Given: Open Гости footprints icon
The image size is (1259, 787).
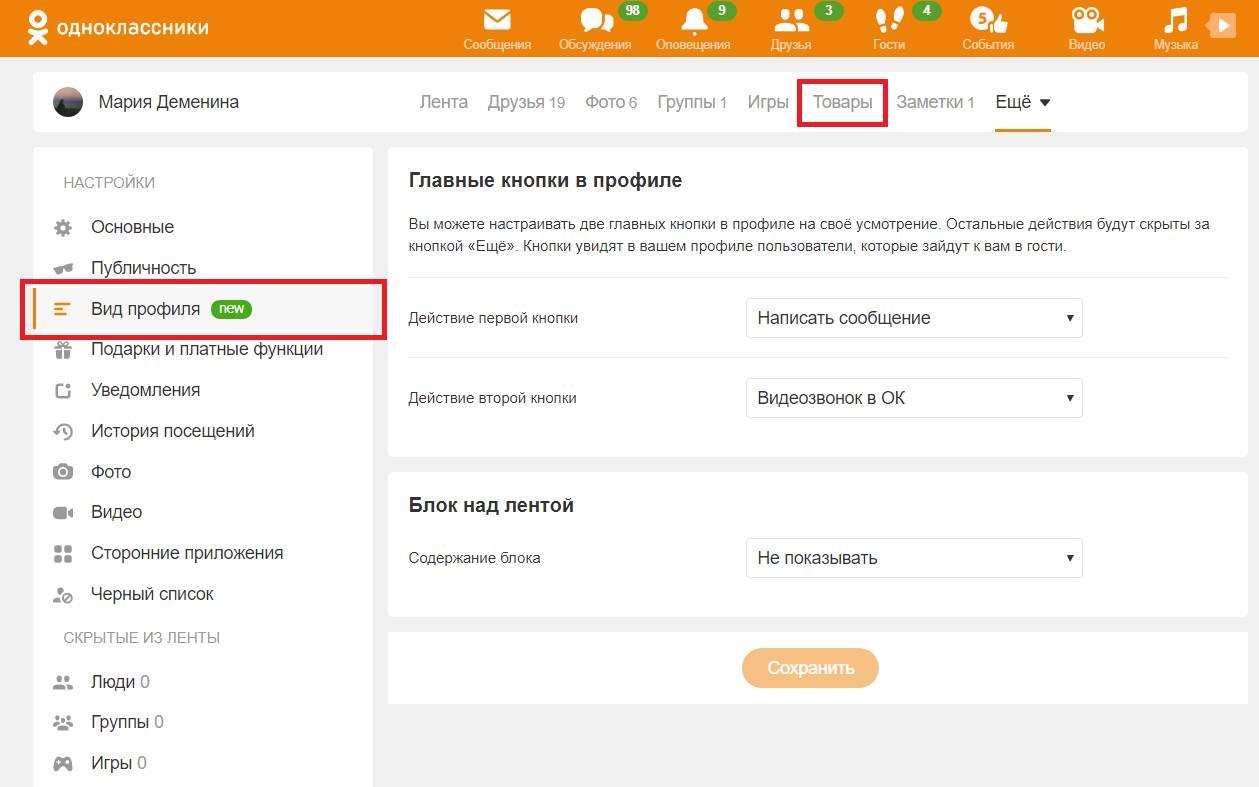Looking at the screenshot, I should (x=888, y=20).
